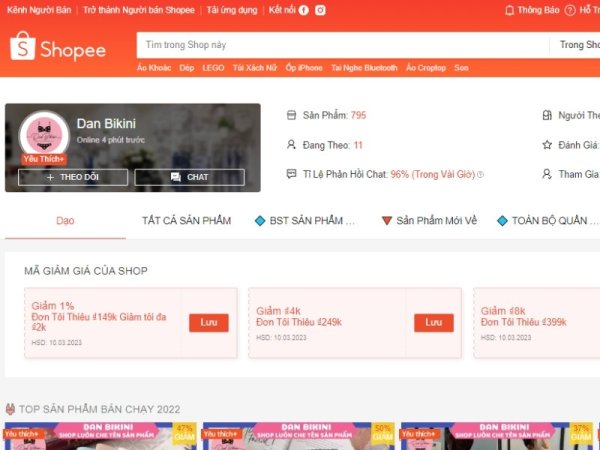The width and height of the screenshot is (600, 450).
Task: Open Shopee's Facebook page icon
Action: point(303,10)
